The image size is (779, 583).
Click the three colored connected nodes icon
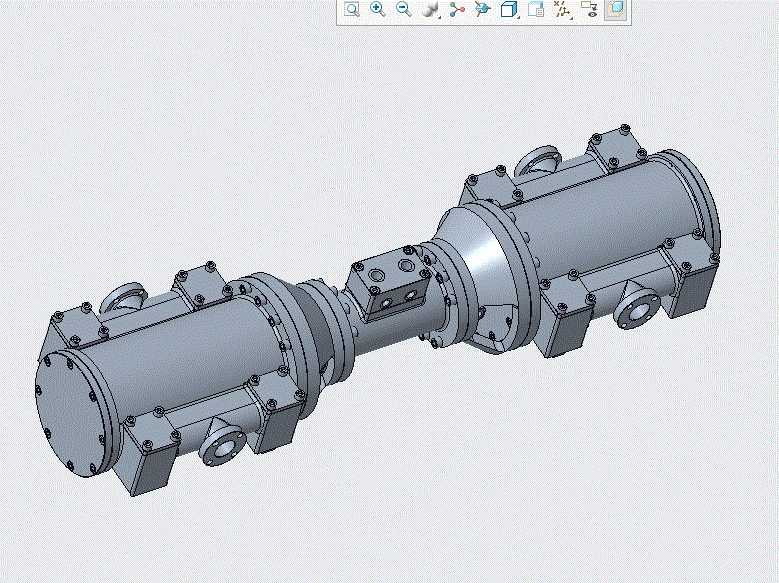tap(457, 9)
